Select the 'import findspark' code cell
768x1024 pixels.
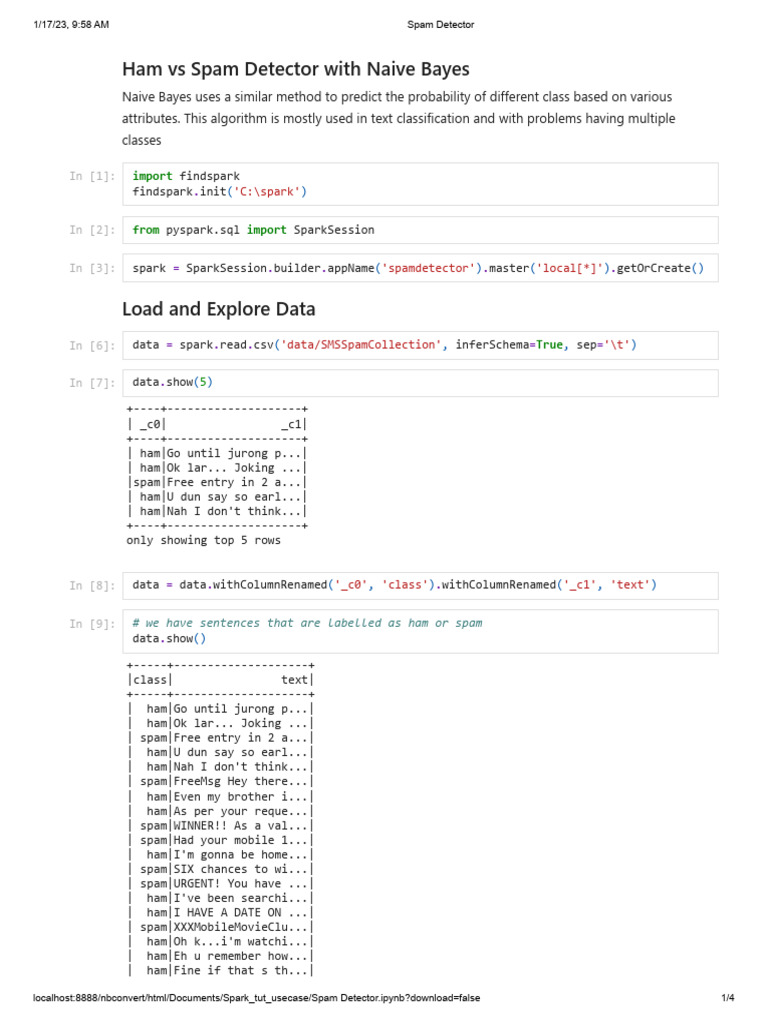(419, 183)
